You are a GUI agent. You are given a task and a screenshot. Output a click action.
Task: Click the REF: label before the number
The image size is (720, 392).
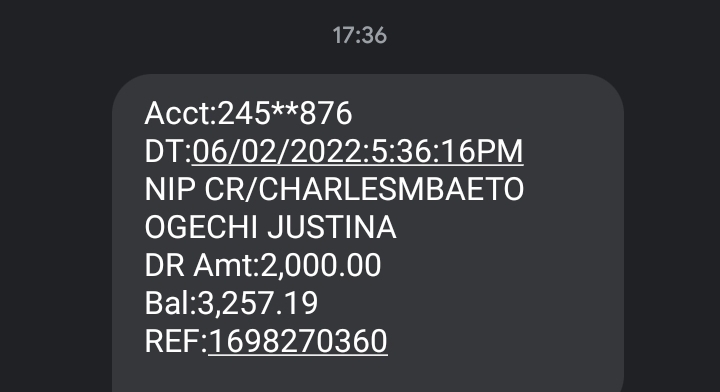176,342
